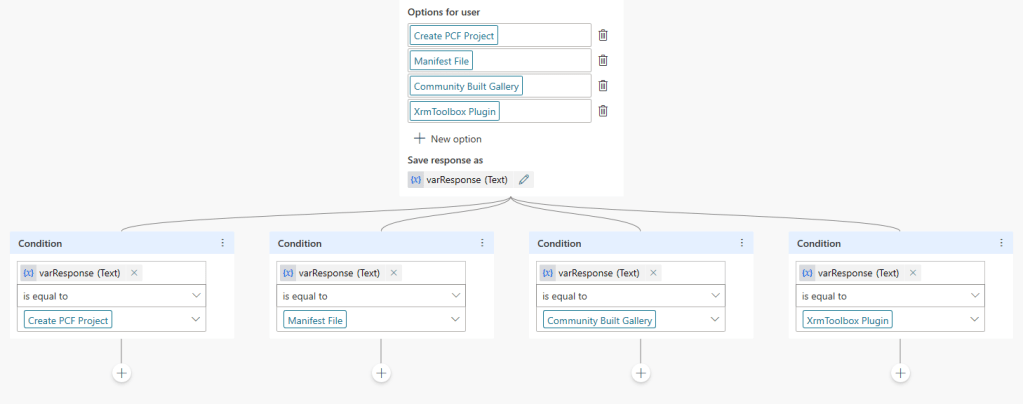Open the XrmToolbox Plugin value dropdown
This screenshot has width=1023, height=404.
(x=976, y=320)
